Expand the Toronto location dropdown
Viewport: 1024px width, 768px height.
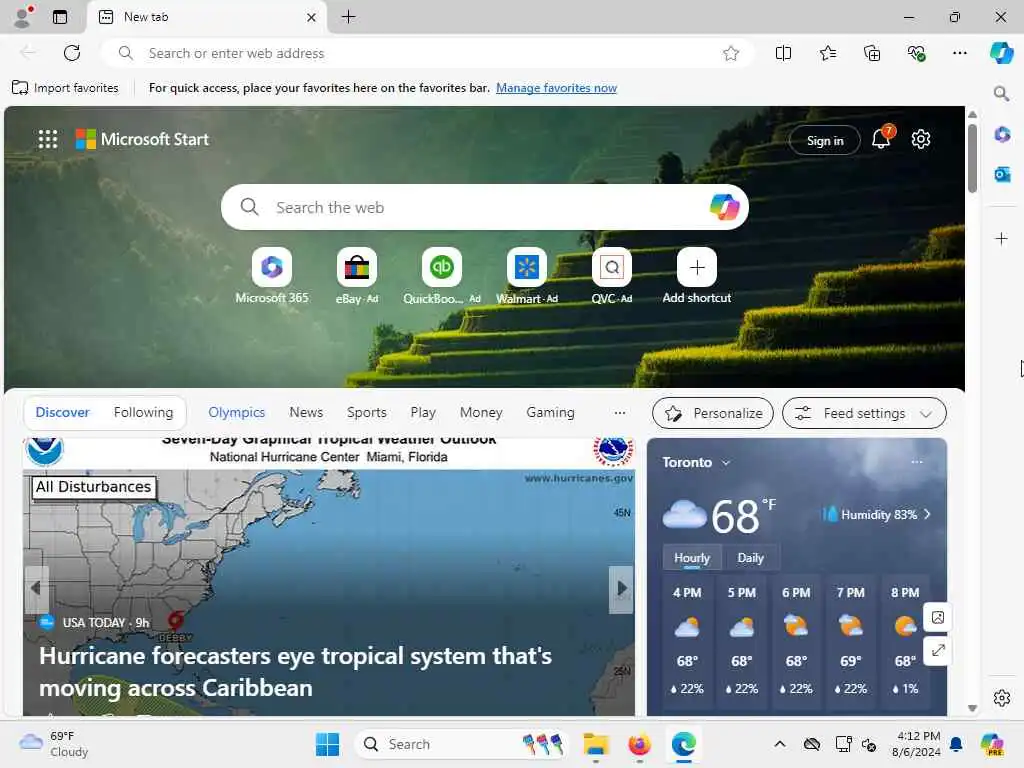696,462
